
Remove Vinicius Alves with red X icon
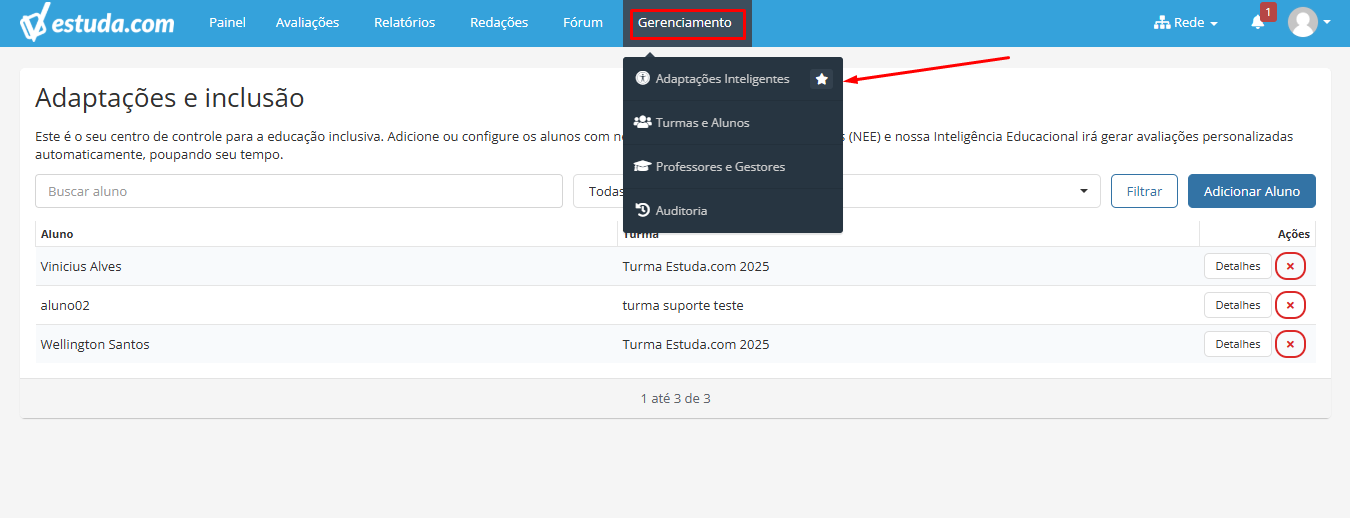click(1290, 266)
